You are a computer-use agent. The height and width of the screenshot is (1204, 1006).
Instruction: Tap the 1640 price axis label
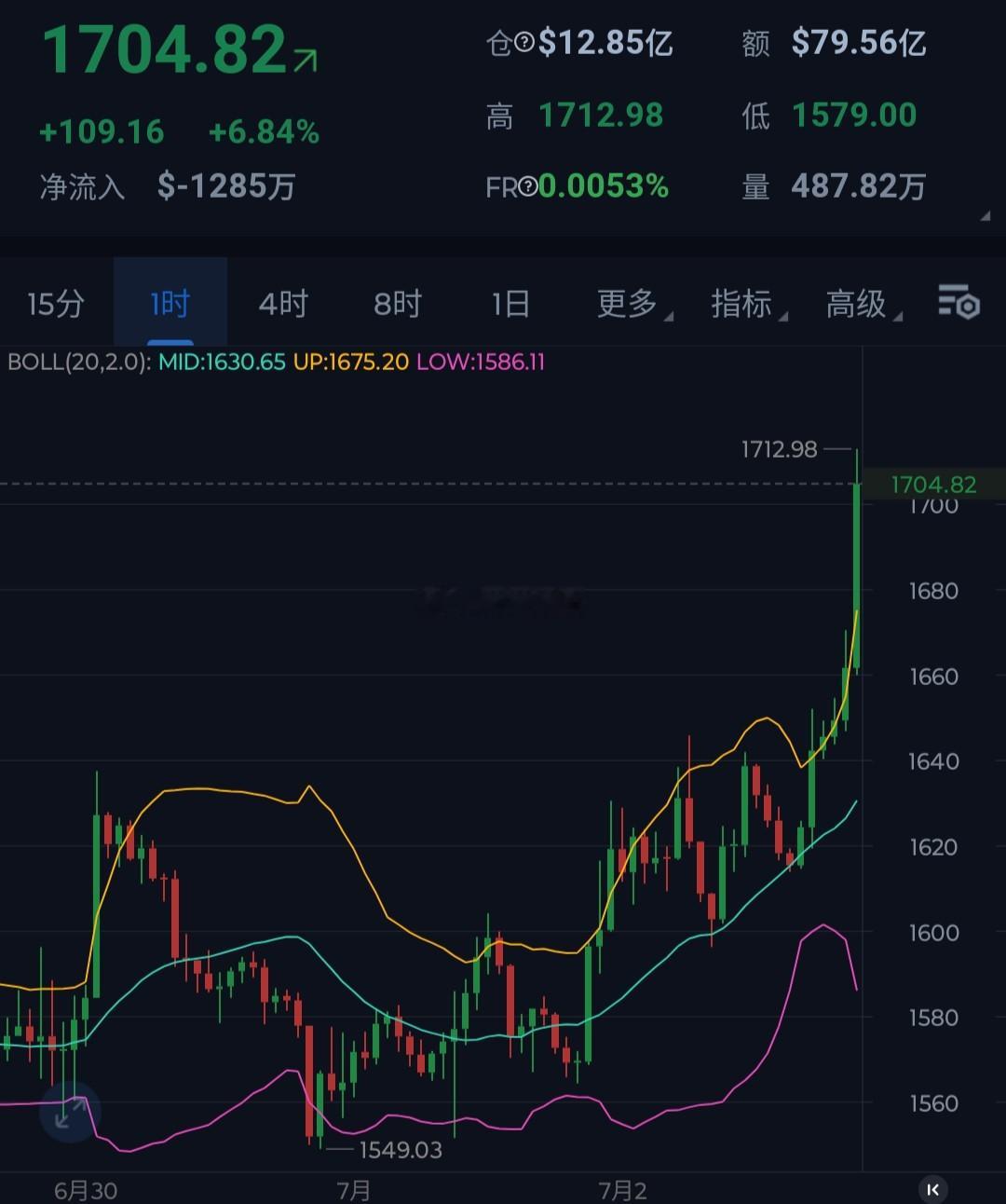point(933,761)
